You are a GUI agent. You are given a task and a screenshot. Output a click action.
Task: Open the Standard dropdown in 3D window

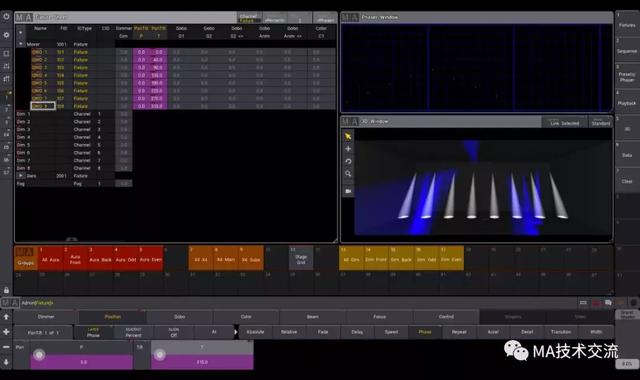pos(600,122)
